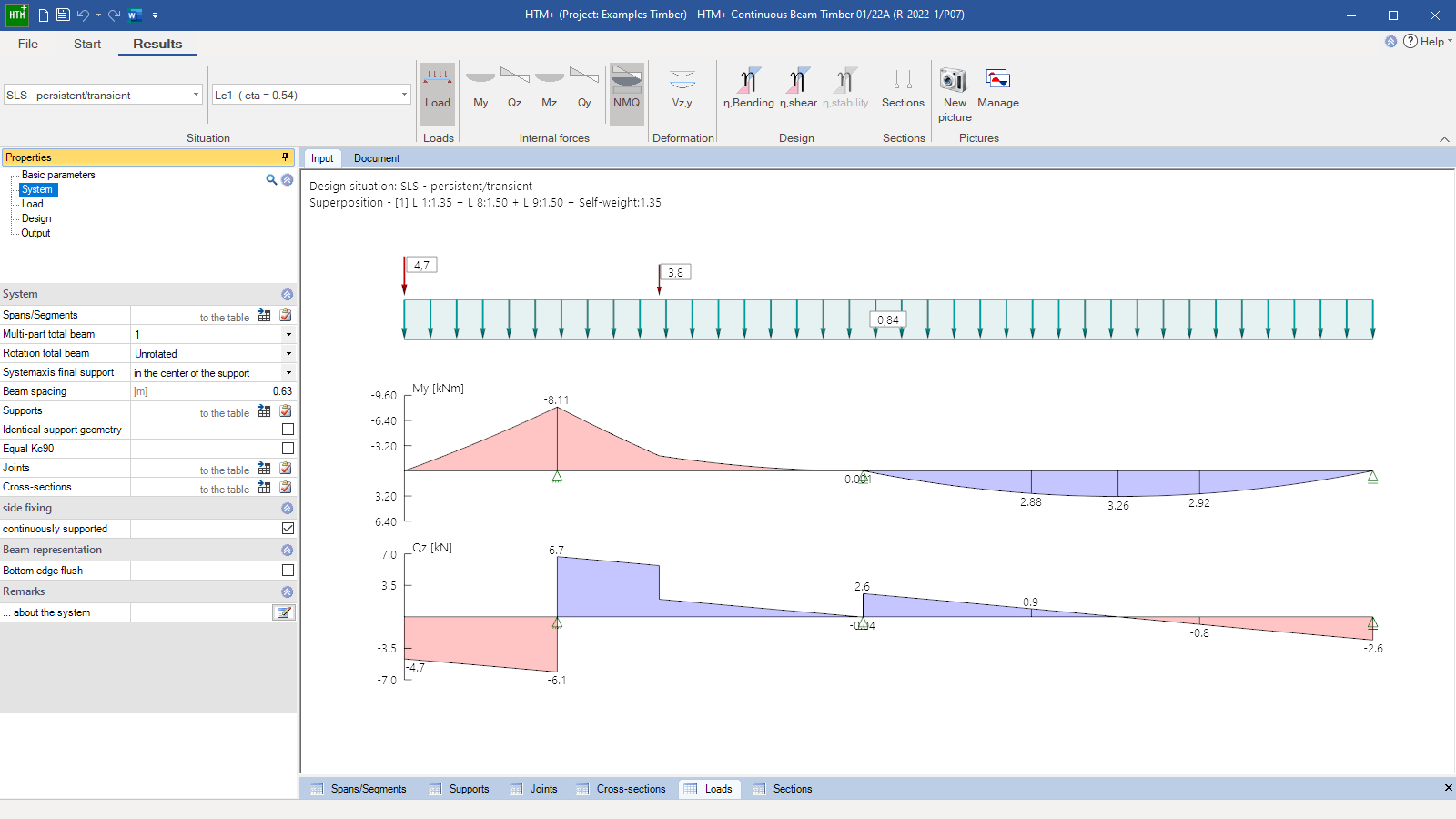Open the η,shear design result
This screenshot has height=819, width=1456.
[798, 88]
